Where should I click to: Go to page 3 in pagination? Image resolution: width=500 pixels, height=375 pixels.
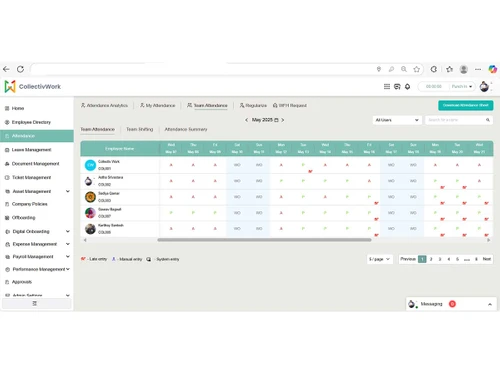point(440,259)
